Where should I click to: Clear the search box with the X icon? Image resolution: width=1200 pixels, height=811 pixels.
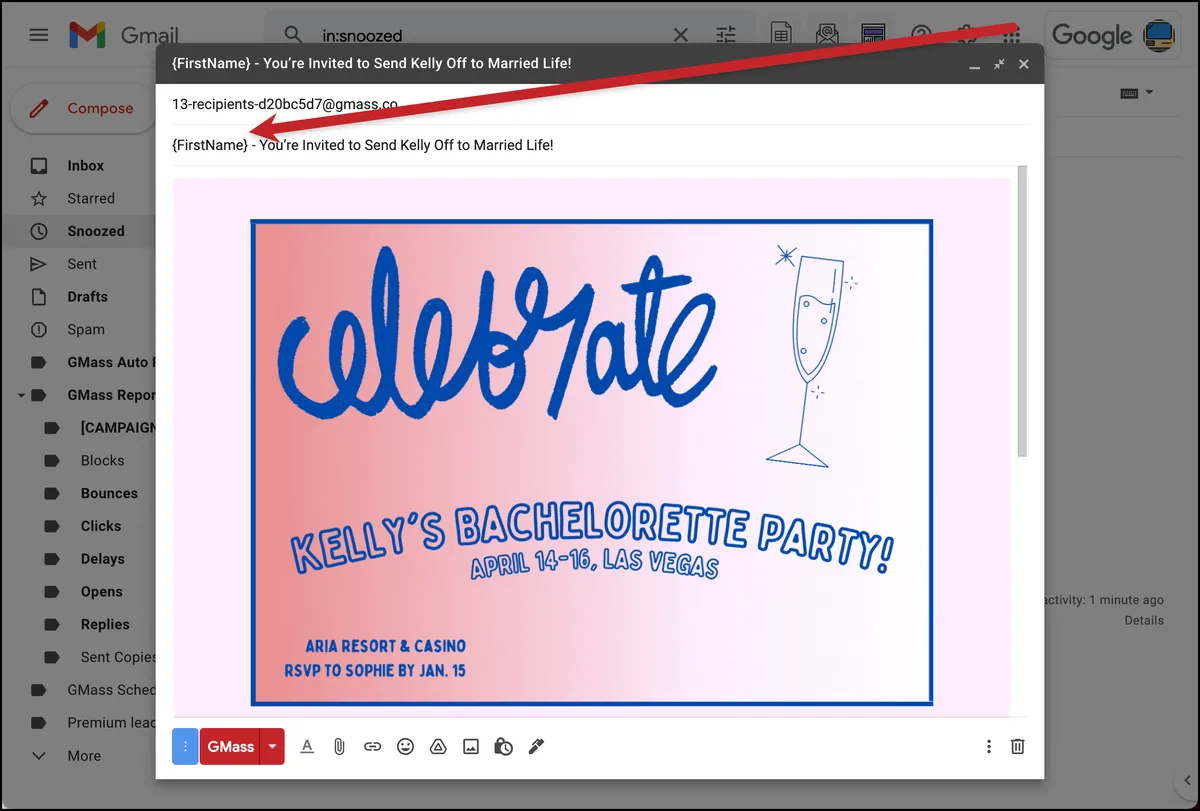pyautogui.click(x=680, y=35)
